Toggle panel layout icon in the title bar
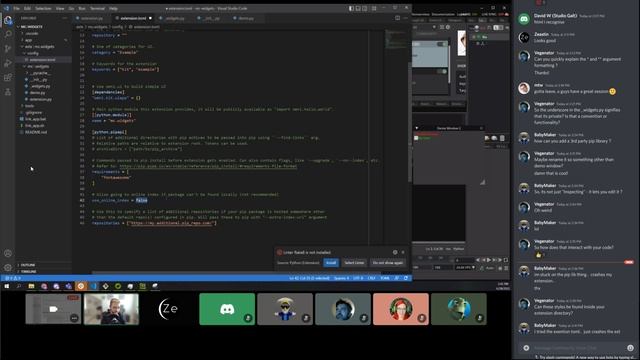This screenshot has height=360, width=640. pos(358,8)
